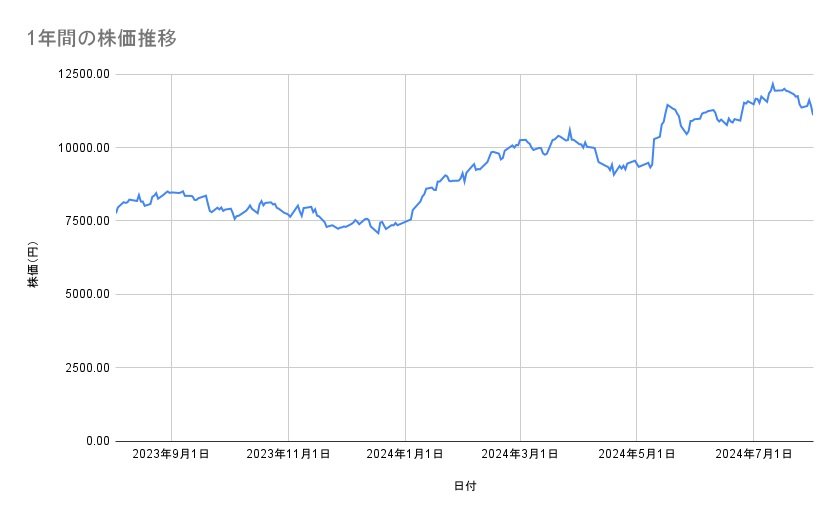The height and width of the screenshot is (519, 839).
Task: Select the horizontal axis title 日付
Action: pos(465,487)
